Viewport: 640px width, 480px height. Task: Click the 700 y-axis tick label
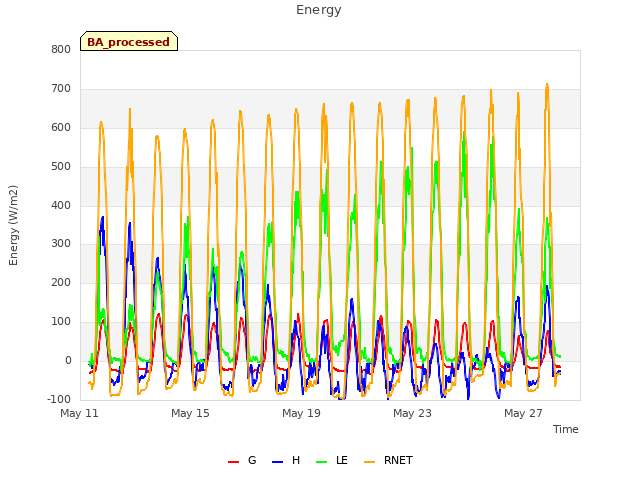coord(61,89)
